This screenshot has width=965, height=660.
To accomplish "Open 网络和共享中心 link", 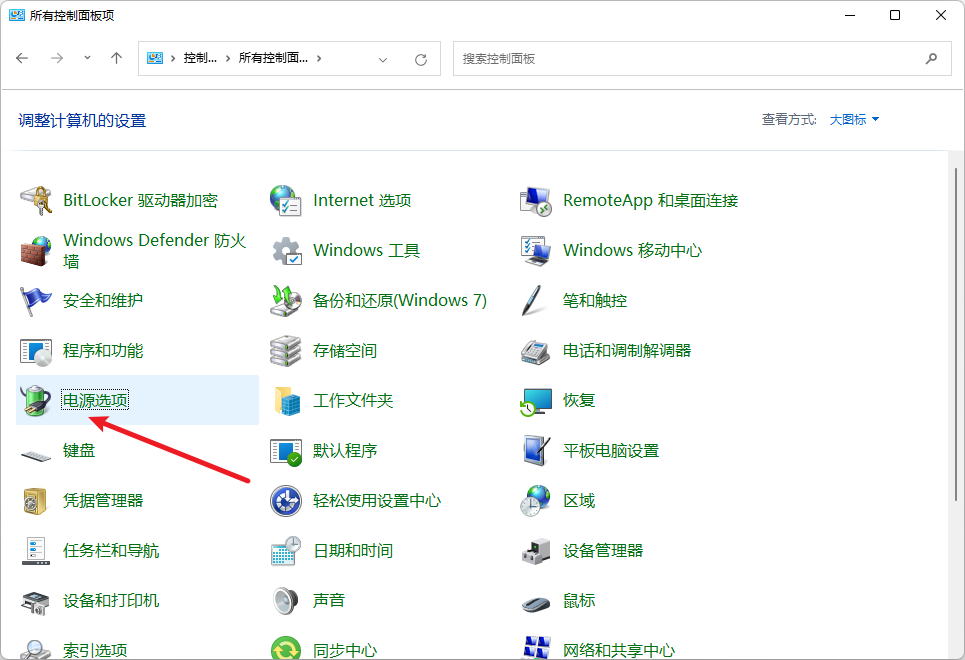I will pos(619,651).
